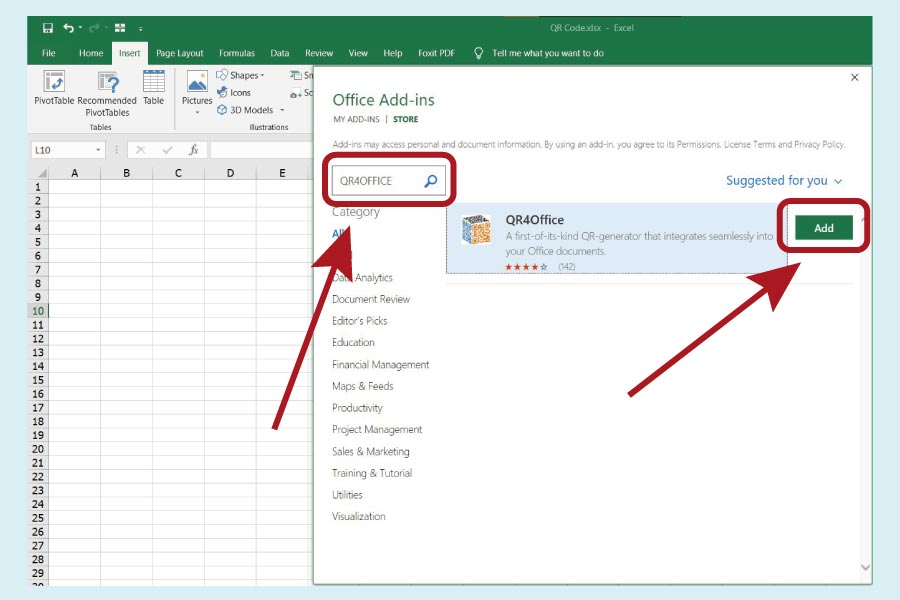
Task: Switch to the Home ribbon tab
Action: point(91,53)
